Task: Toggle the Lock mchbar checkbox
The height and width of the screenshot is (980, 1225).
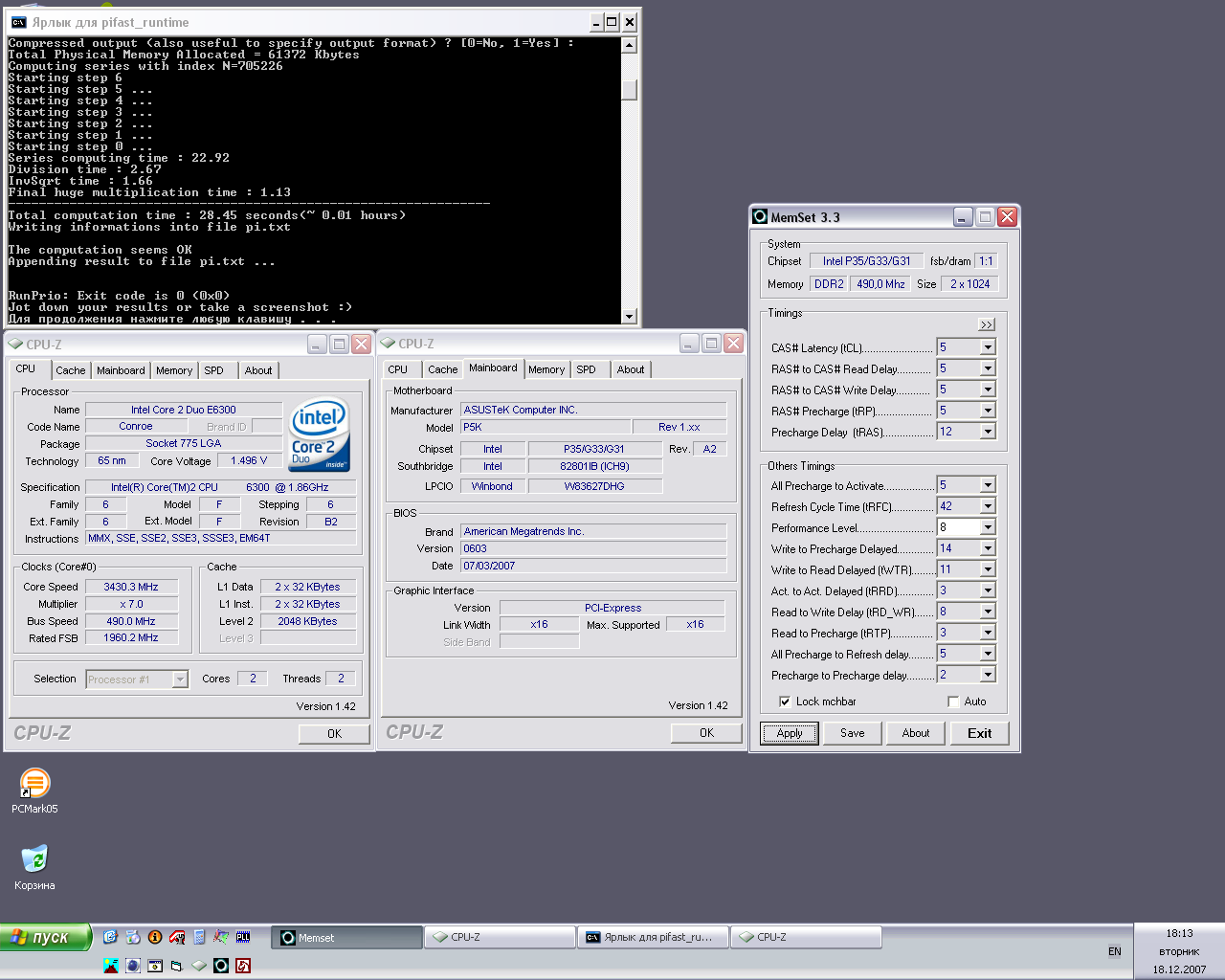Action: pos(785,702)
